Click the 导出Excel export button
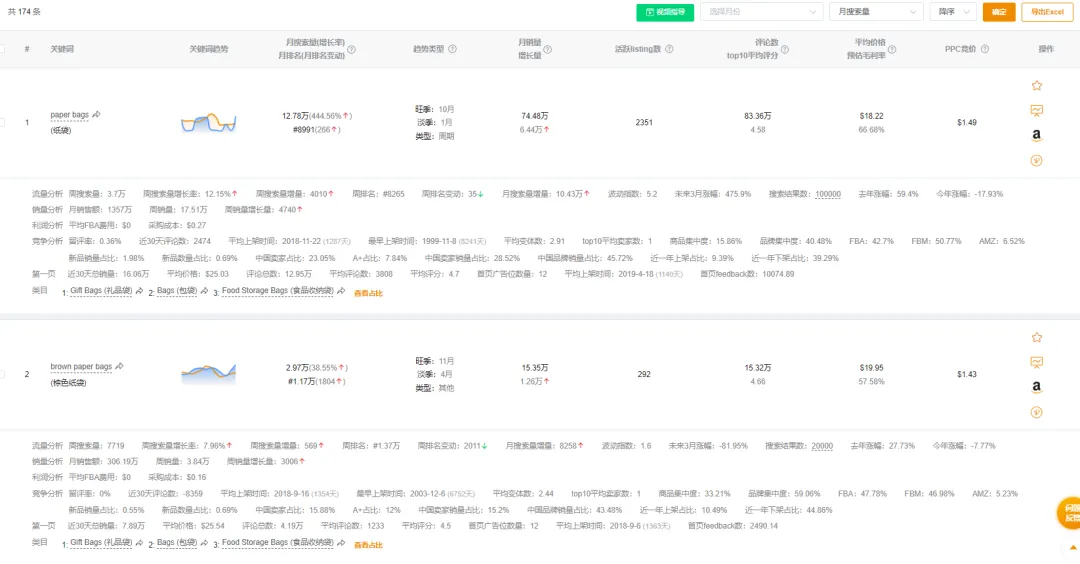1080x564 pixels. [1047, 12]
